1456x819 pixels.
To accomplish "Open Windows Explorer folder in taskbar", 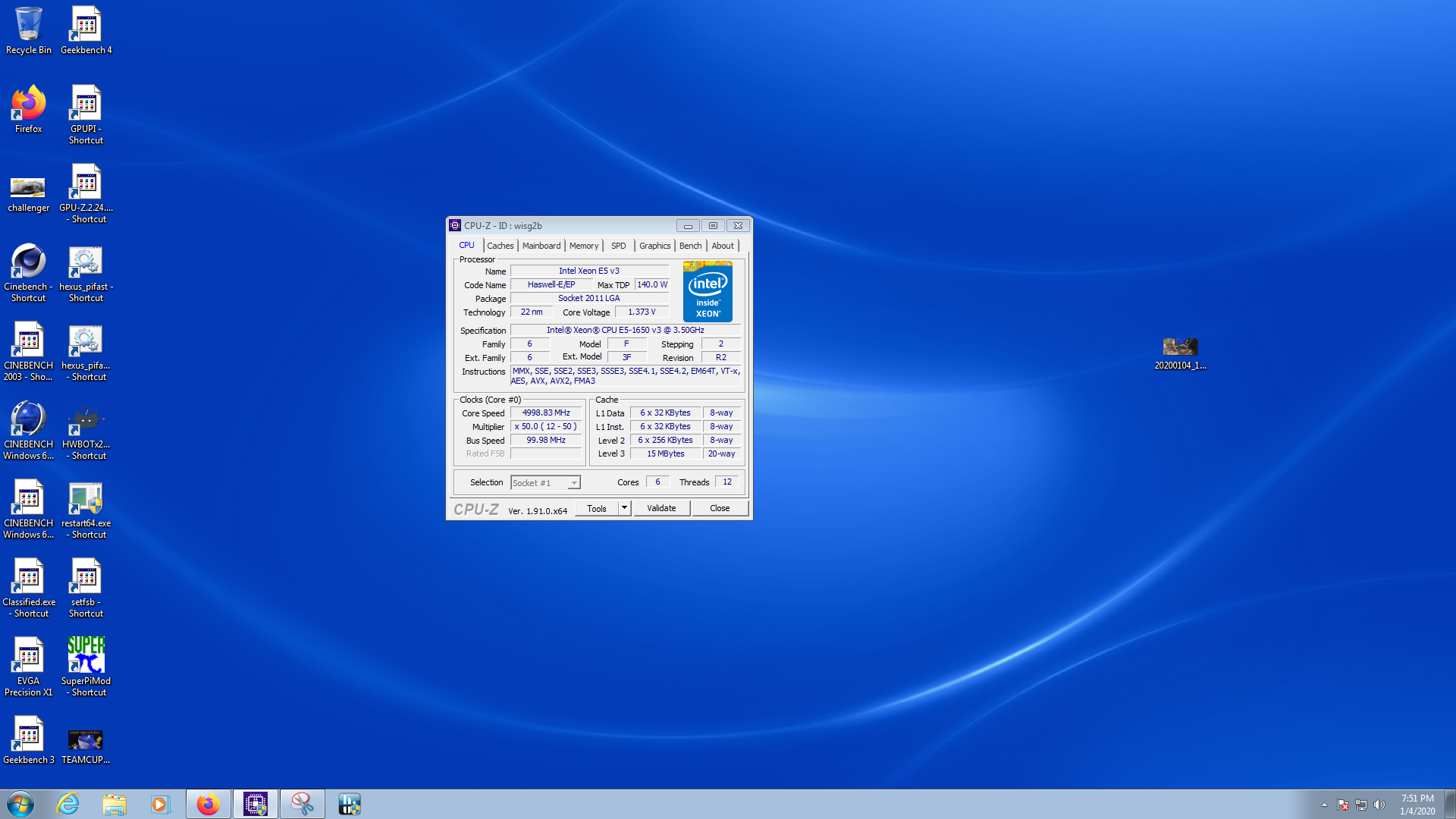I will 115,804.
